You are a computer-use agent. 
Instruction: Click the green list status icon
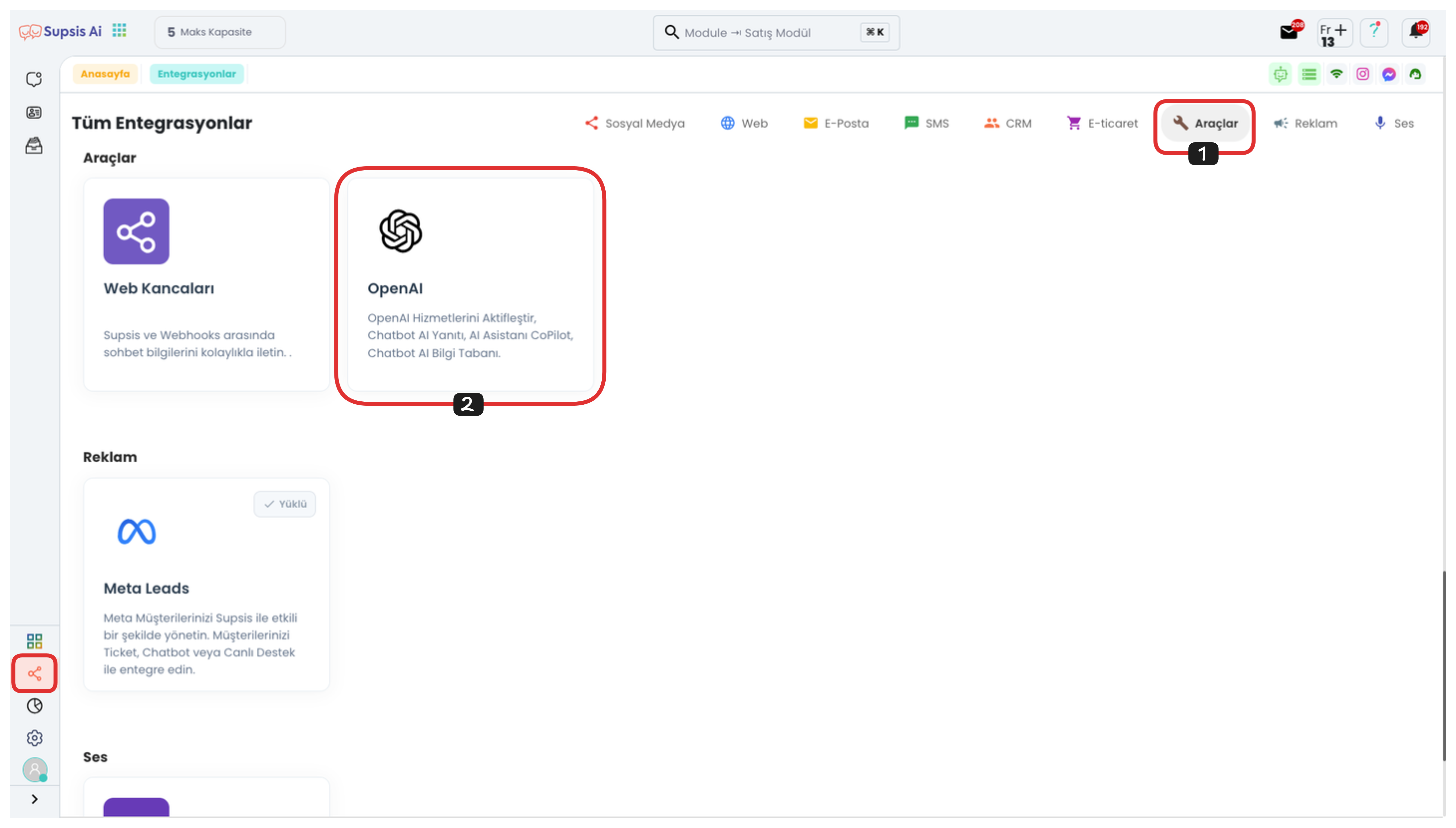pos(1309,74)
